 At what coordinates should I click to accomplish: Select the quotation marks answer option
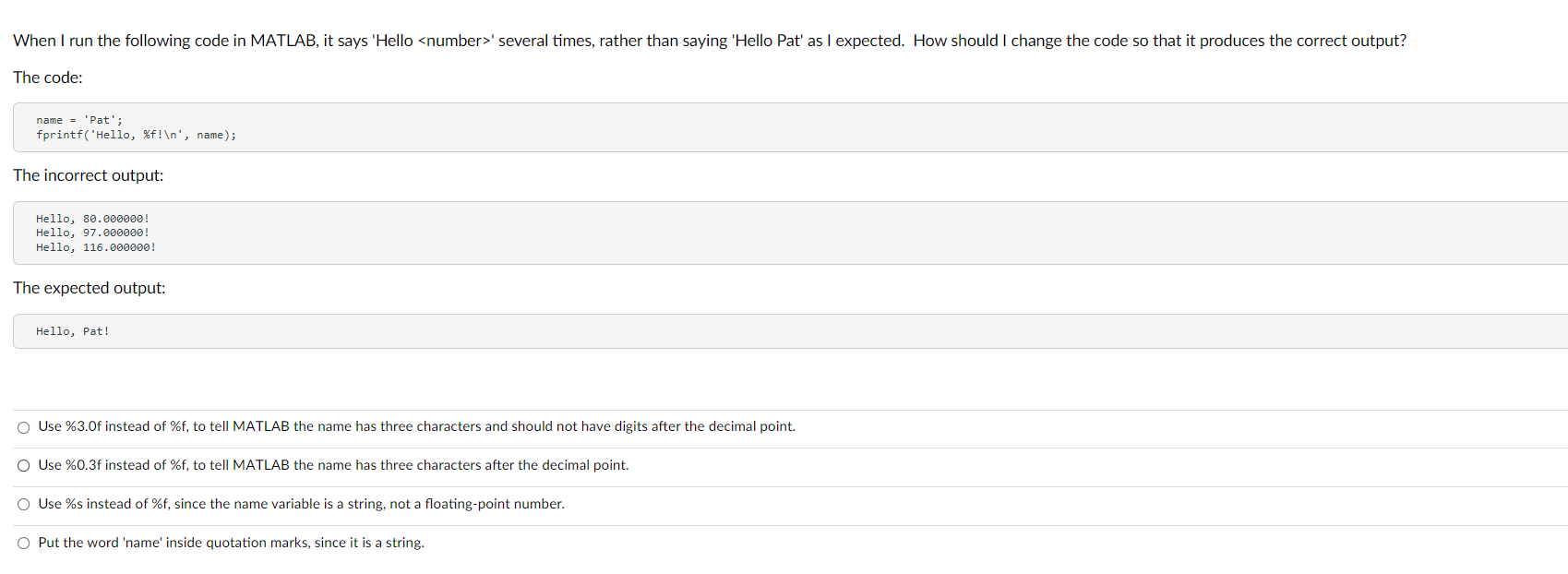click(23, 543)
